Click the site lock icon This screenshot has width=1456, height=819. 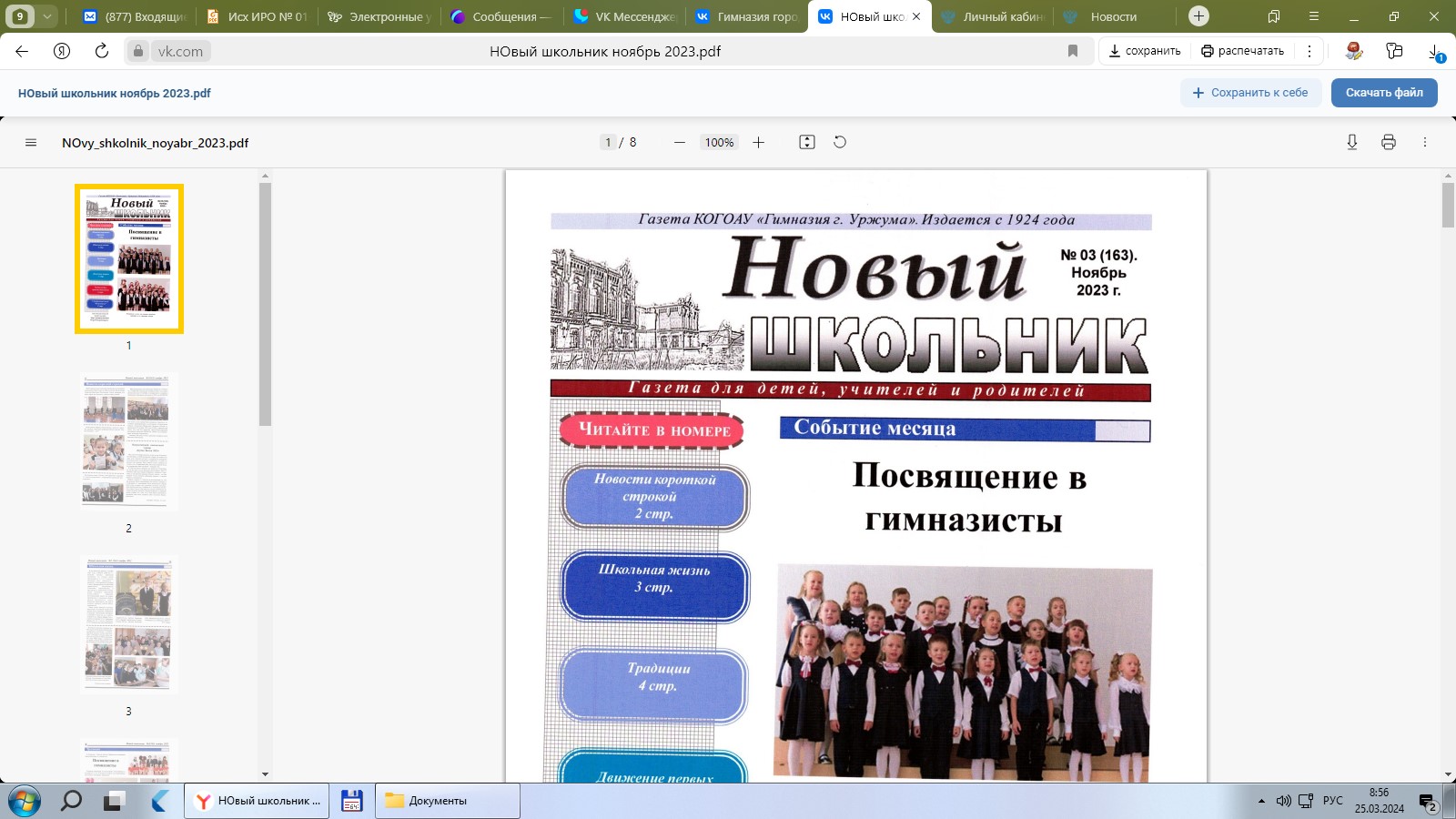pyautogui.click(x=137, y=51)
